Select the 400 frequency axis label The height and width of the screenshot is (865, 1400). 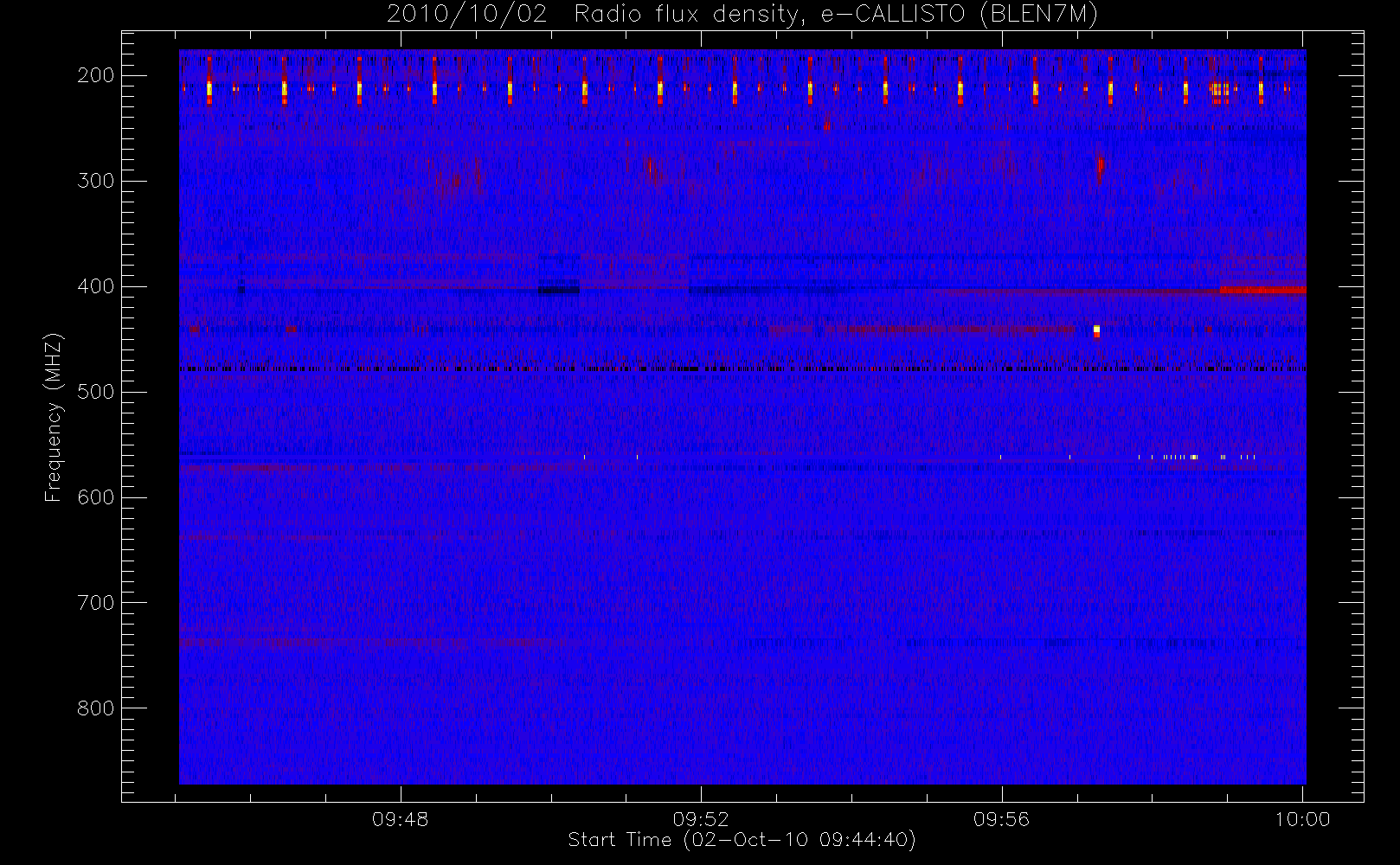pyautogui.click(x=95, y=286)
